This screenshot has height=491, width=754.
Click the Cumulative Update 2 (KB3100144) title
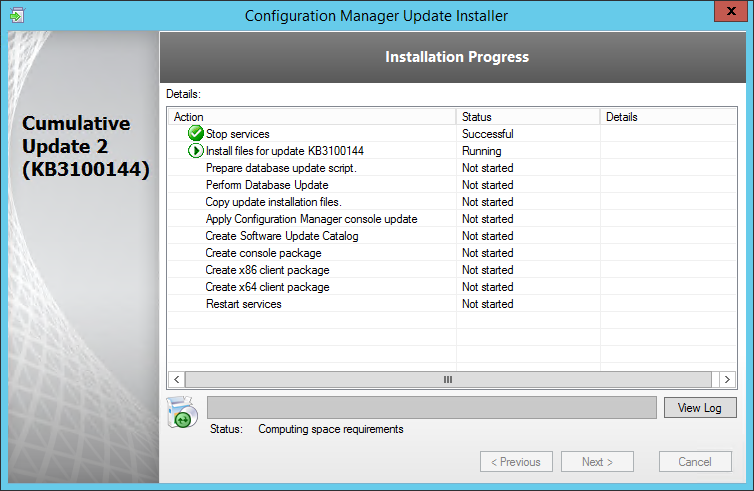(86, 146)
